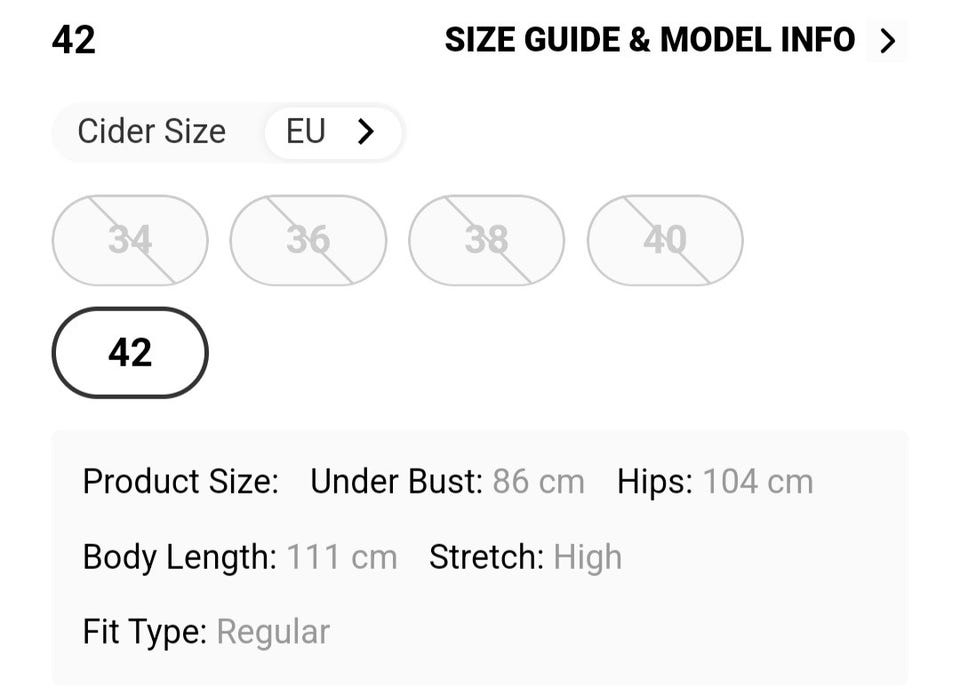Click the Hips label
960x689 pixels.
pyautogui.click(x=655, y=482)
